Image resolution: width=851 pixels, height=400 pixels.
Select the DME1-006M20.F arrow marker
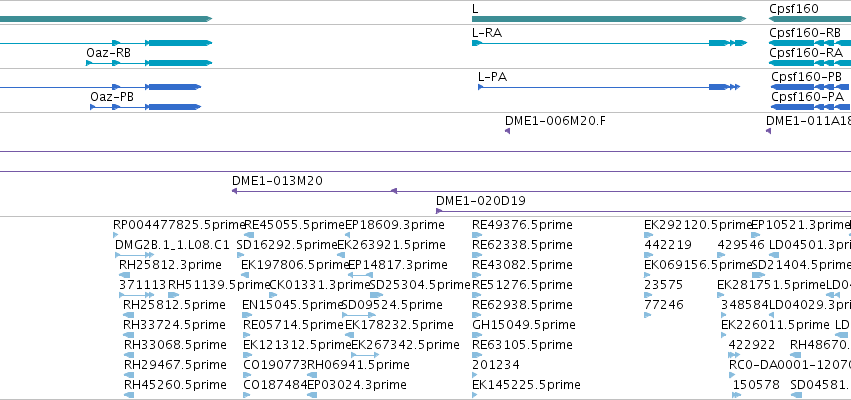[x=507, y=131]
